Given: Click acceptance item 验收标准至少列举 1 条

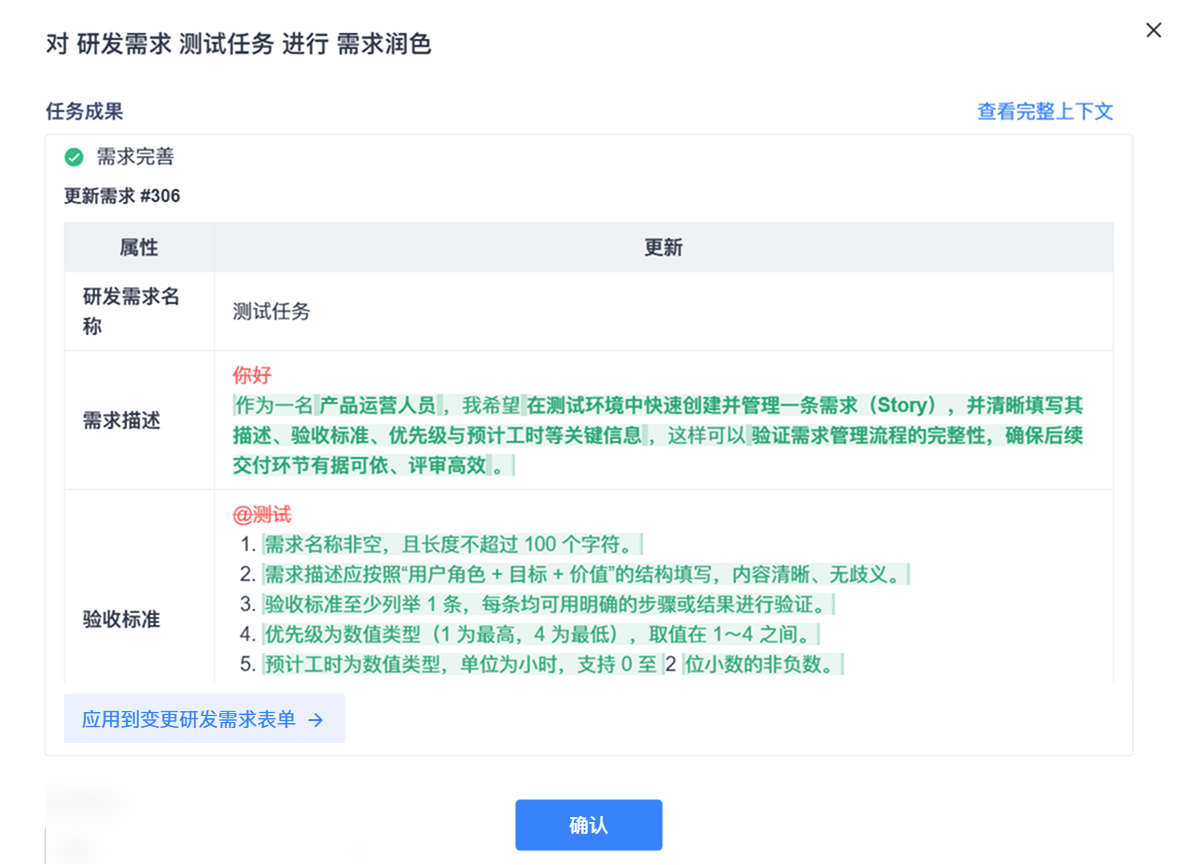Looking at the screenshot, I should tap(548, 604).
